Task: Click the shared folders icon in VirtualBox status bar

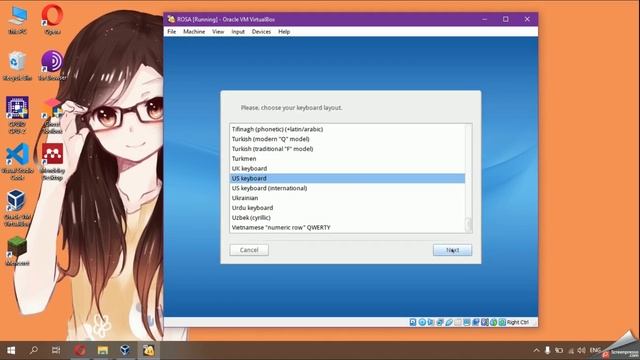Action: (458, 322)
